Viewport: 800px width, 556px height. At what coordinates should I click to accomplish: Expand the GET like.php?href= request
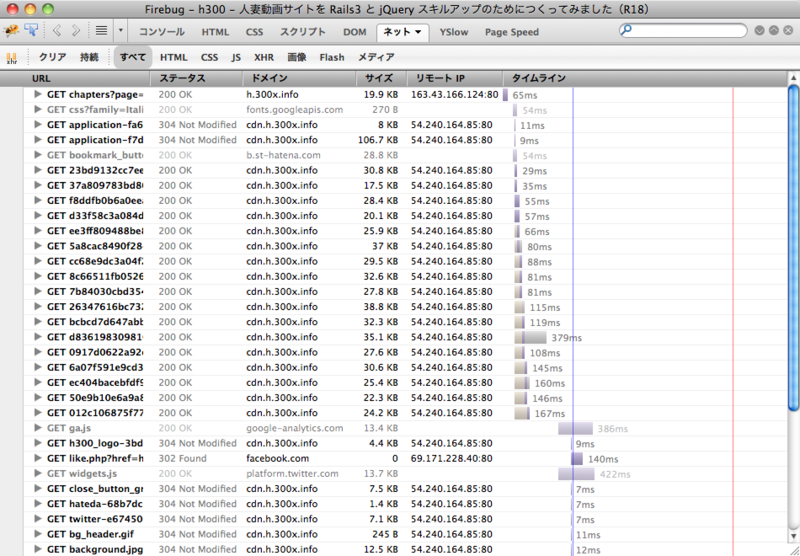click(x=38, y=458)
